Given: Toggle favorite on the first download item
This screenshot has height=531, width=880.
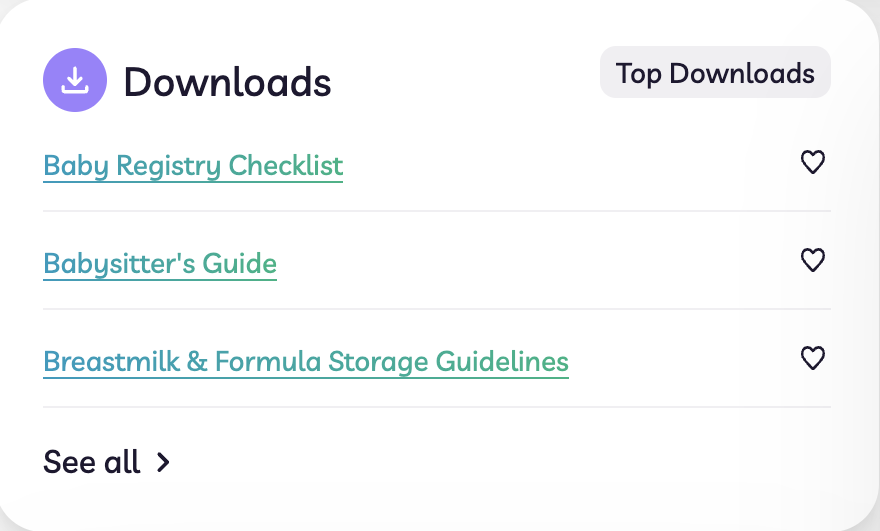Looking at the screenshot, I should (812, 162).
